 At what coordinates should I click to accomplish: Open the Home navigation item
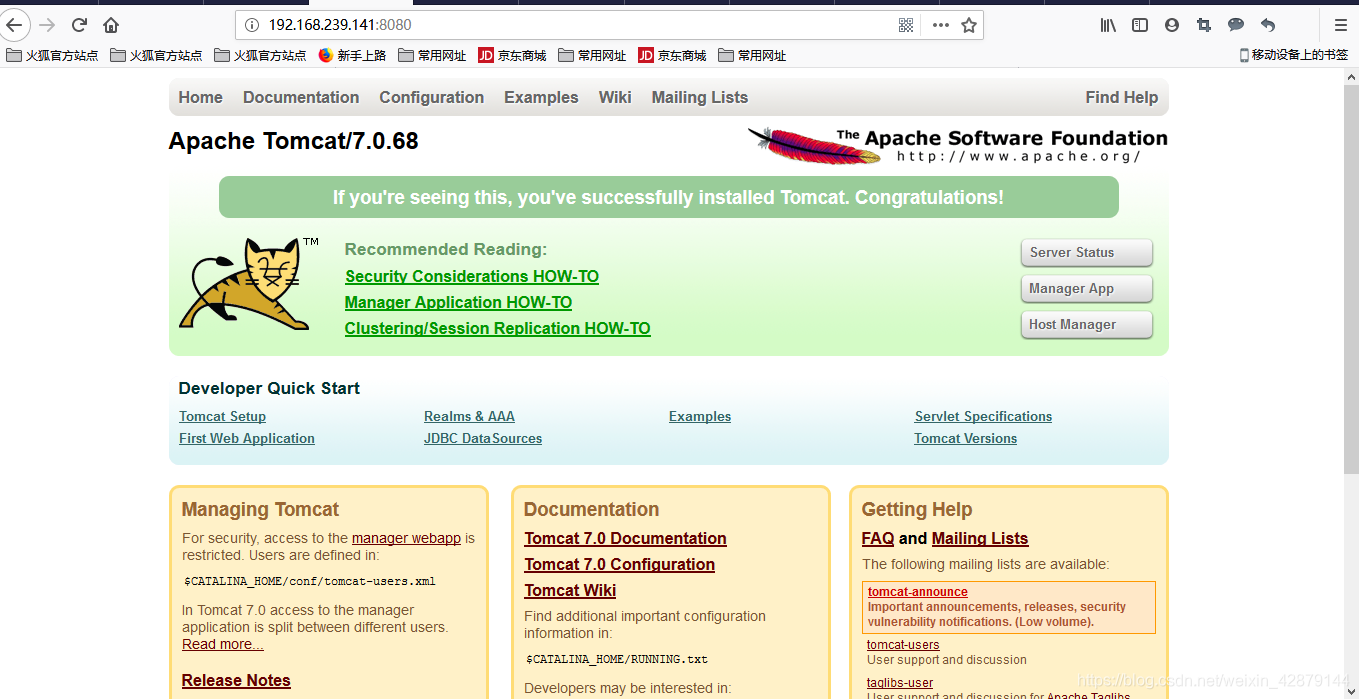tap(200, 97)
